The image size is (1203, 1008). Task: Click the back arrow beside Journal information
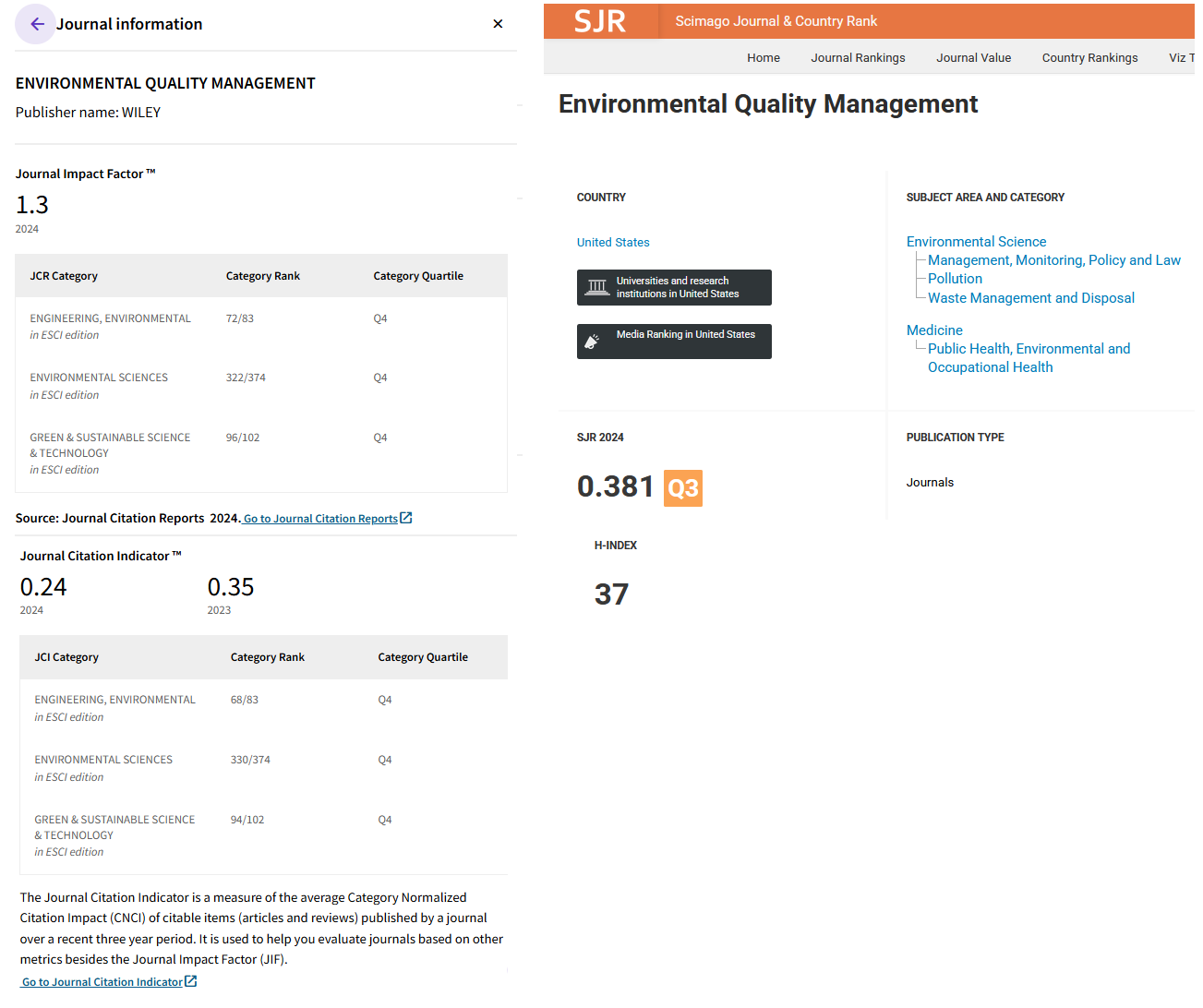click(x=36, y=24)
